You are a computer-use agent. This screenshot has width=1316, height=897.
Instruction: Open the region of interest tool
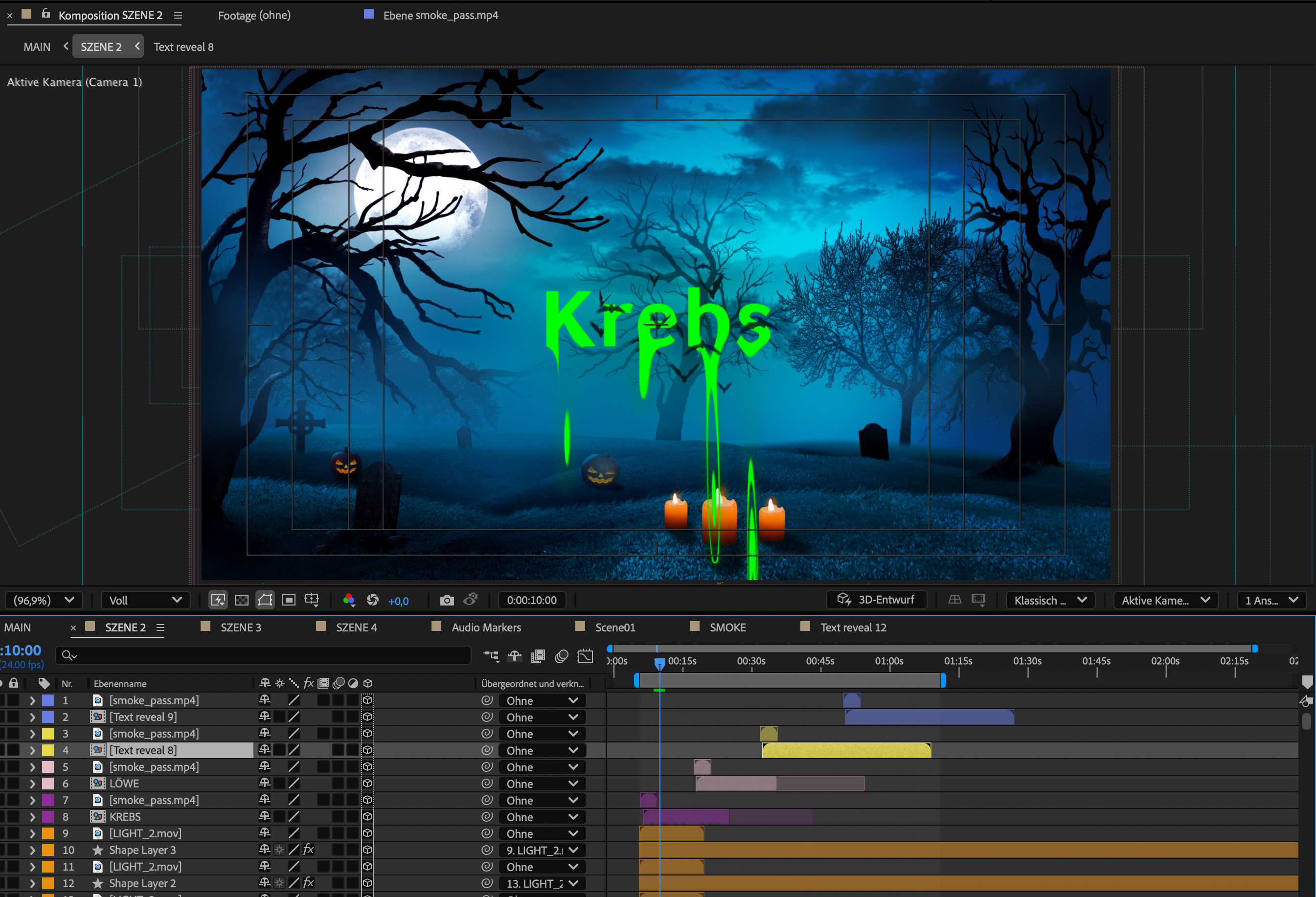[x=312, y=600]
